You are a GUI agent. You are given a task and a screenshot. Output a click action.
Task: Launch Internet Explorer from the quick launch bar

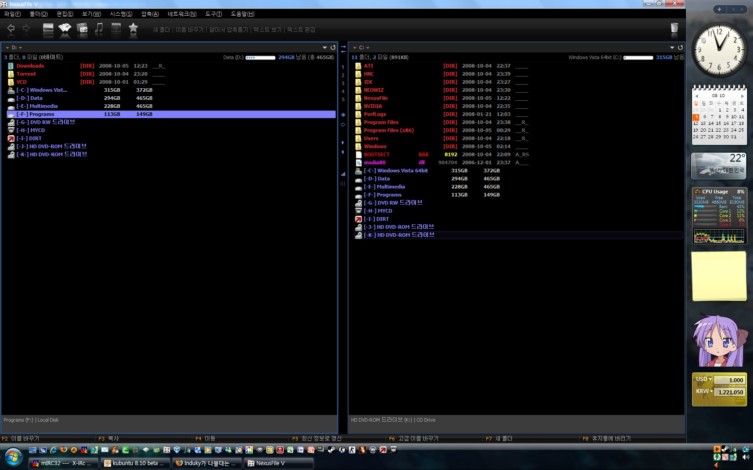pos(53,450)
